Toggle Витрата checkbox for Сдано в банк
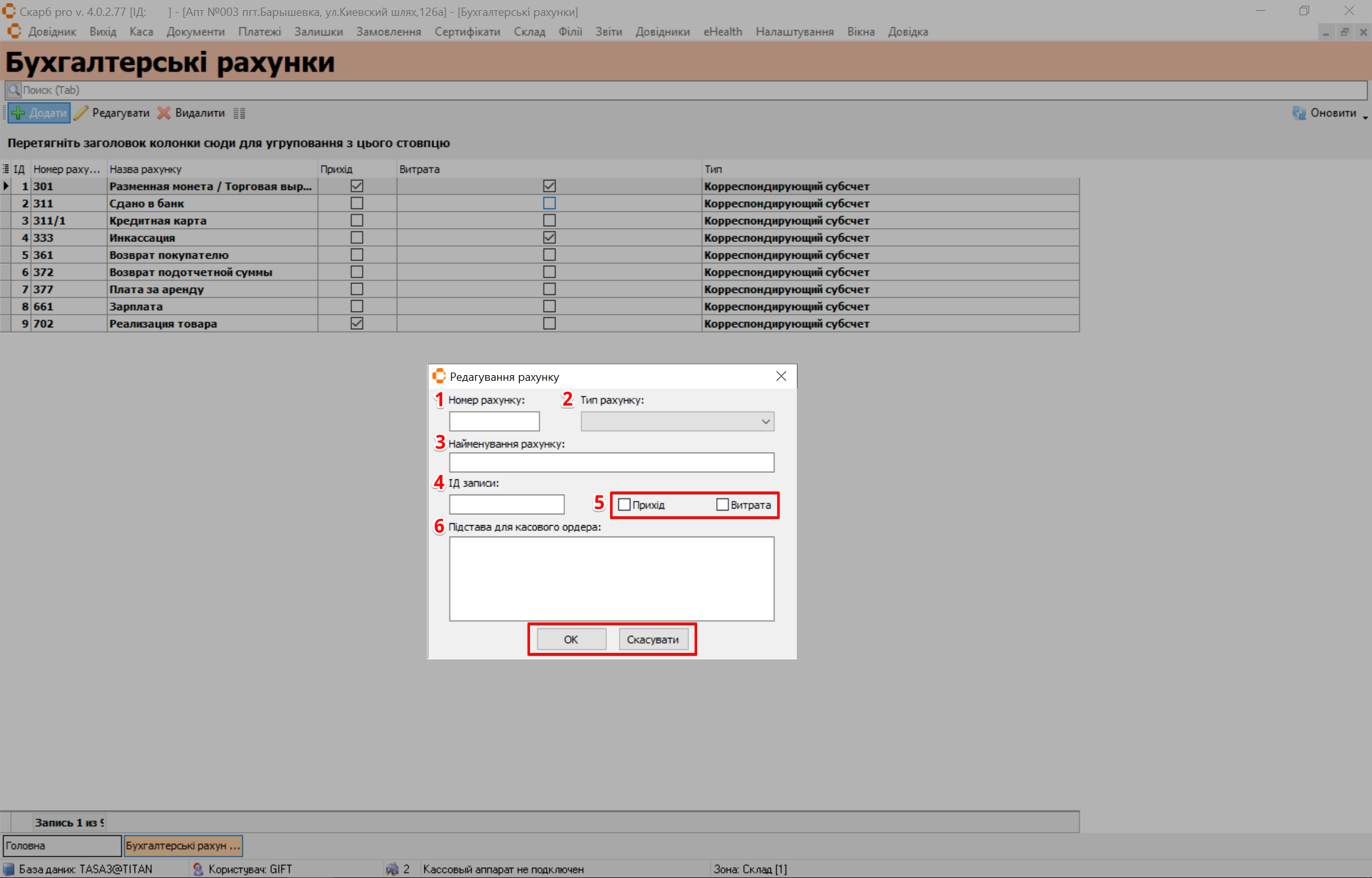This screenshot has height=878, width=1372. tap(549, 203)
